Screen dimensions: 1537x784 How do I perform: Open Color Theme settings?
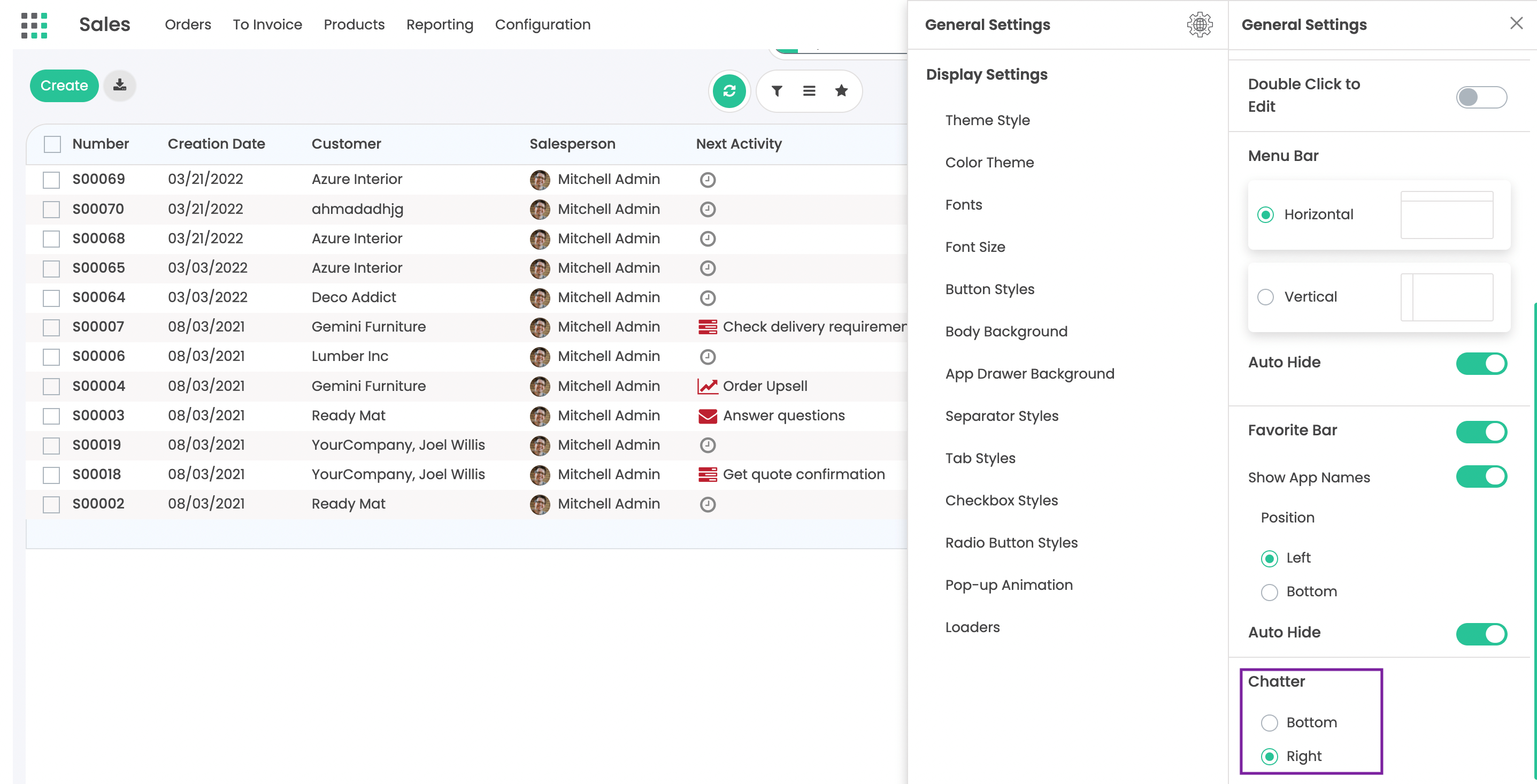click(989, 162)
